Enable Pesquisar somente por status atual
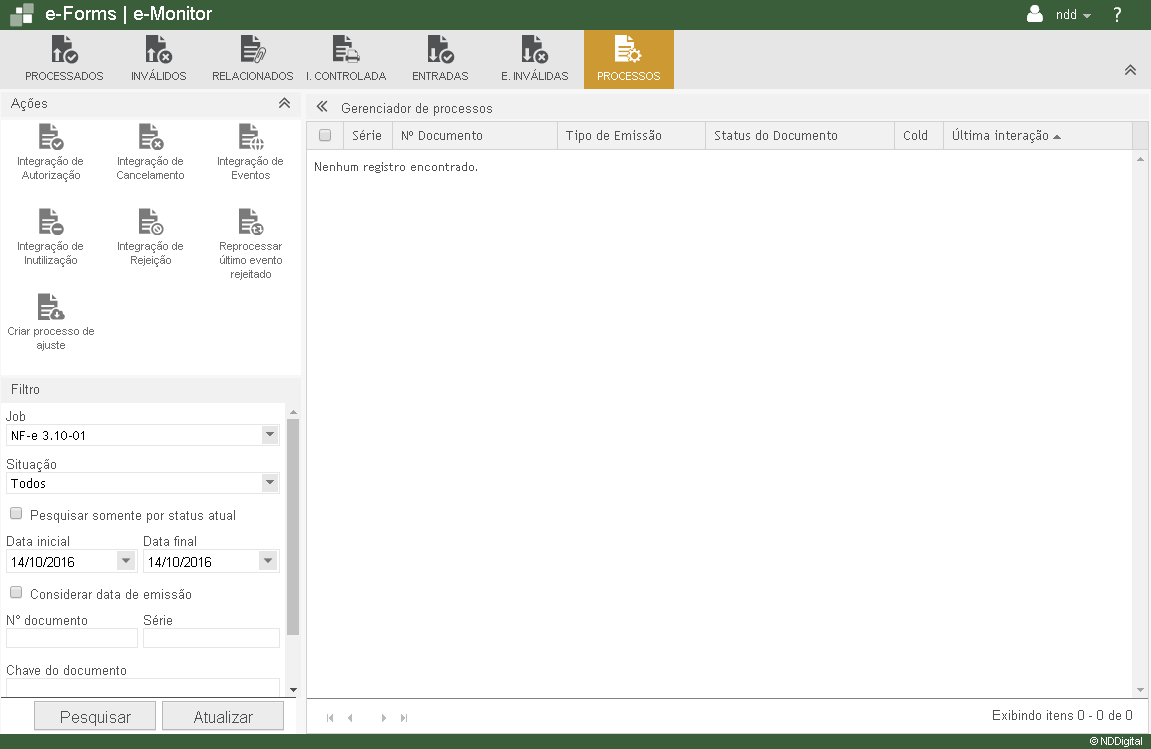Image resolution: width=1151 pixels, height=749 pixels. coord(16,514)
